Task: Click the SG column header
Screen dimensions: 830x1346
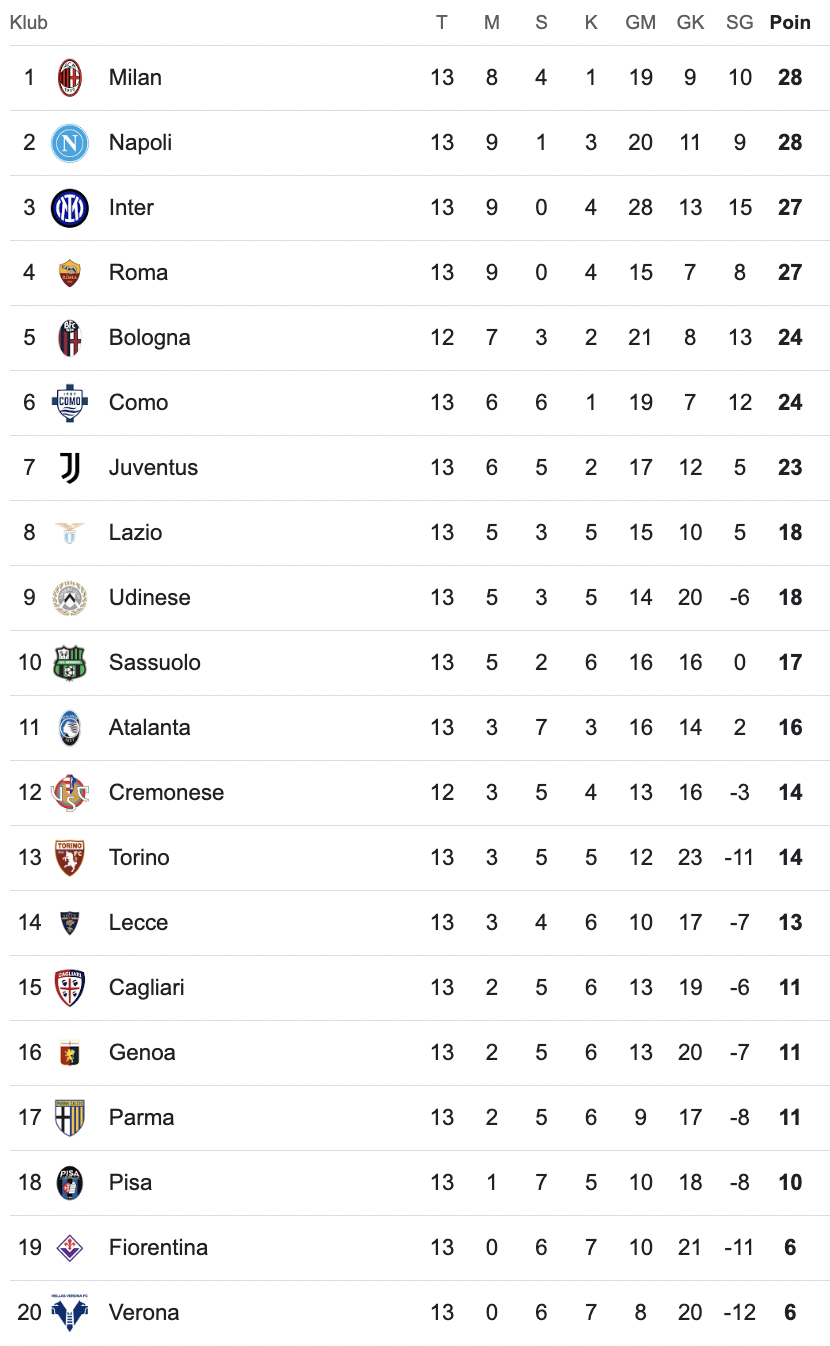Action: click(x=740, y=23)
